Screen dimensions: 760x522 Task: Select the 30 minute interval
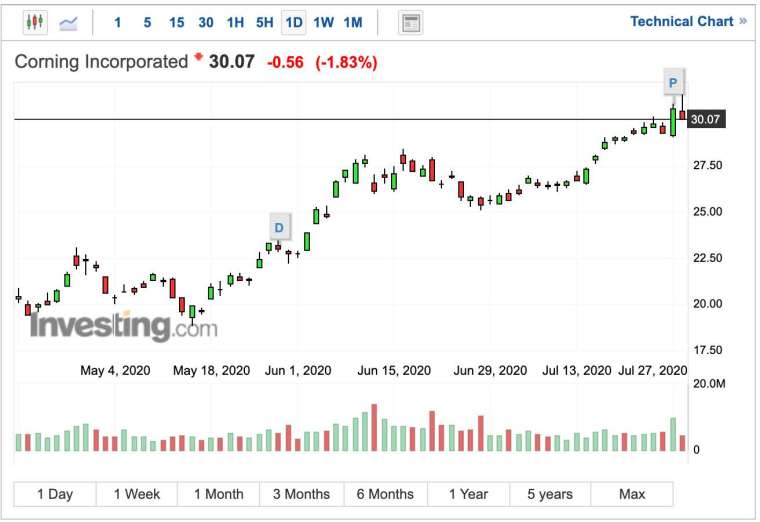coord(206,22)
